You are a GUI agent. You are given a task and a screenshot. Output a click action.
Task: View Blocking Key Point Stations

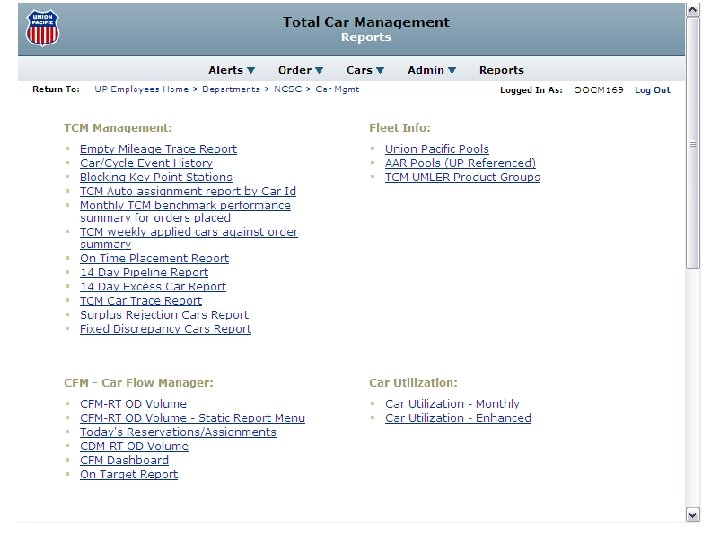click(x=156, y=177)
